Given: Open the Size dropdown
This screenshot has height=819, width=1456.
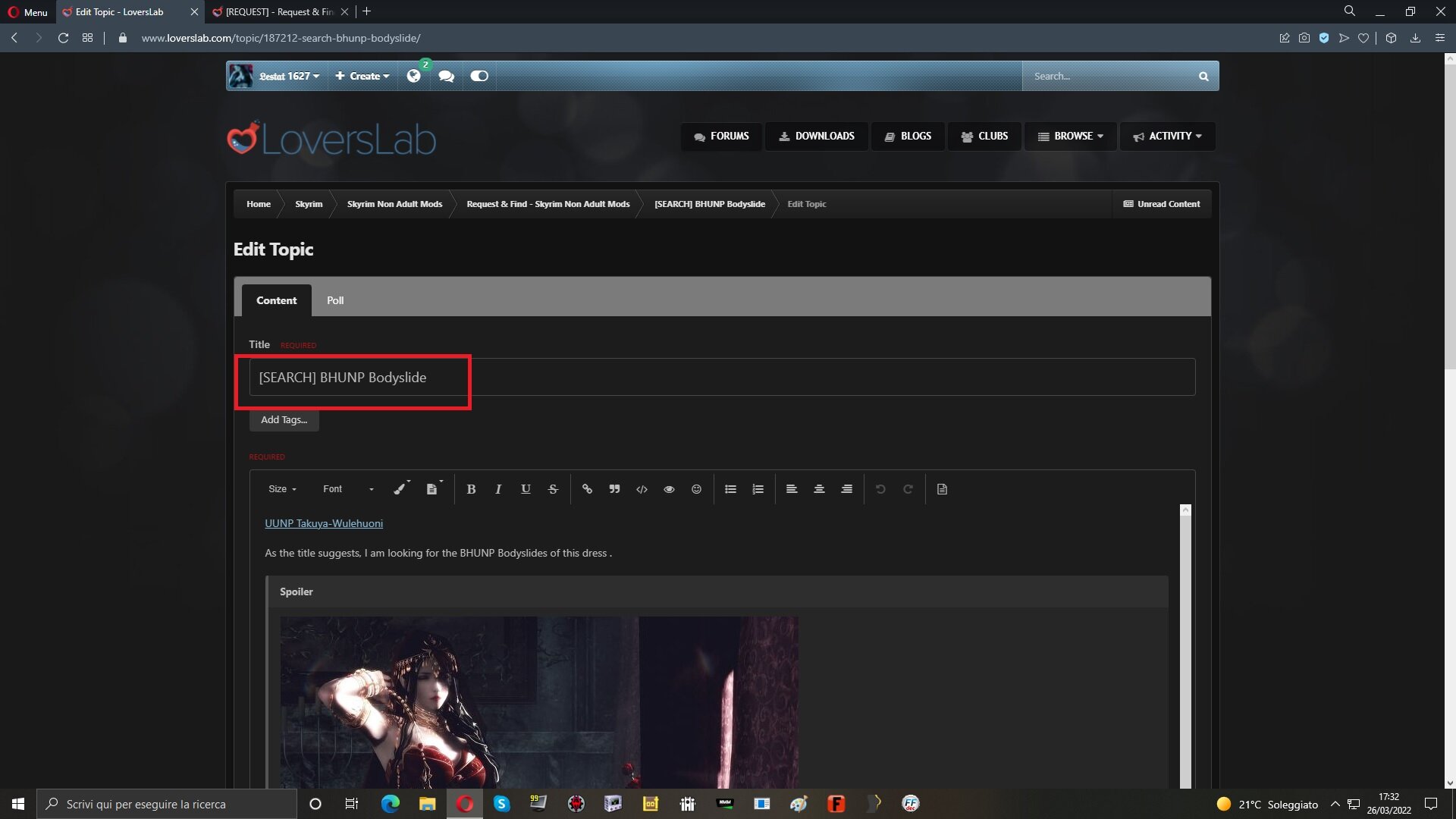Looking at the screenshot, I should (282, 489).
